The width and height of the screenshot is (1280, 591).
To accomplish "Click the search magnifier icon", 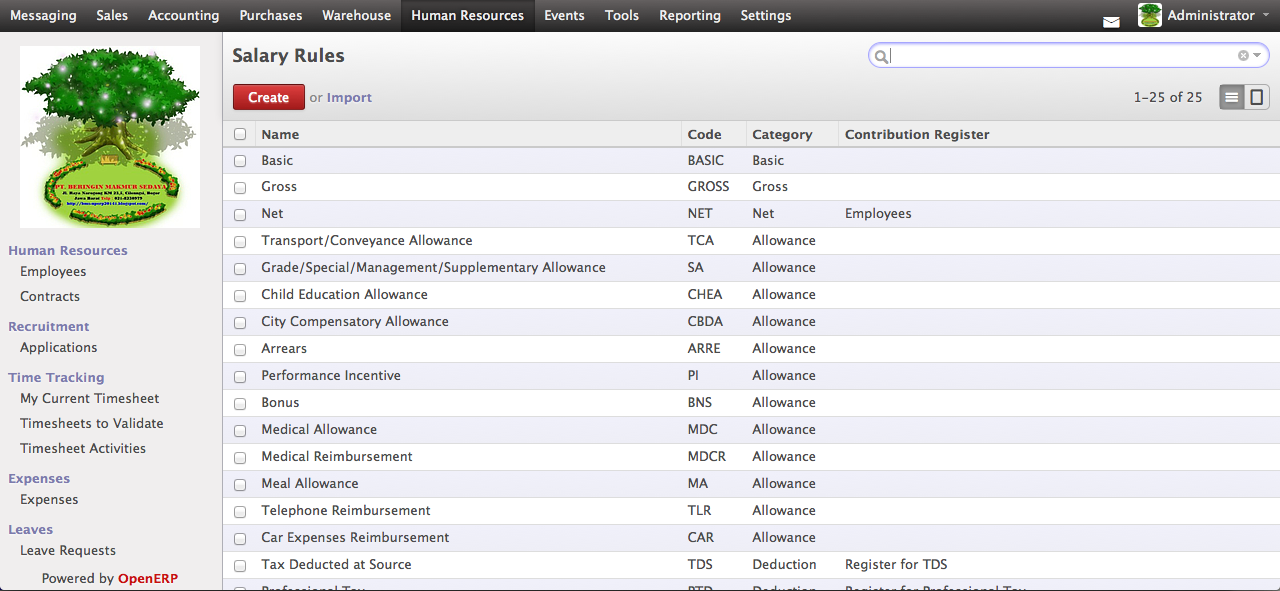I will (881, 57).
